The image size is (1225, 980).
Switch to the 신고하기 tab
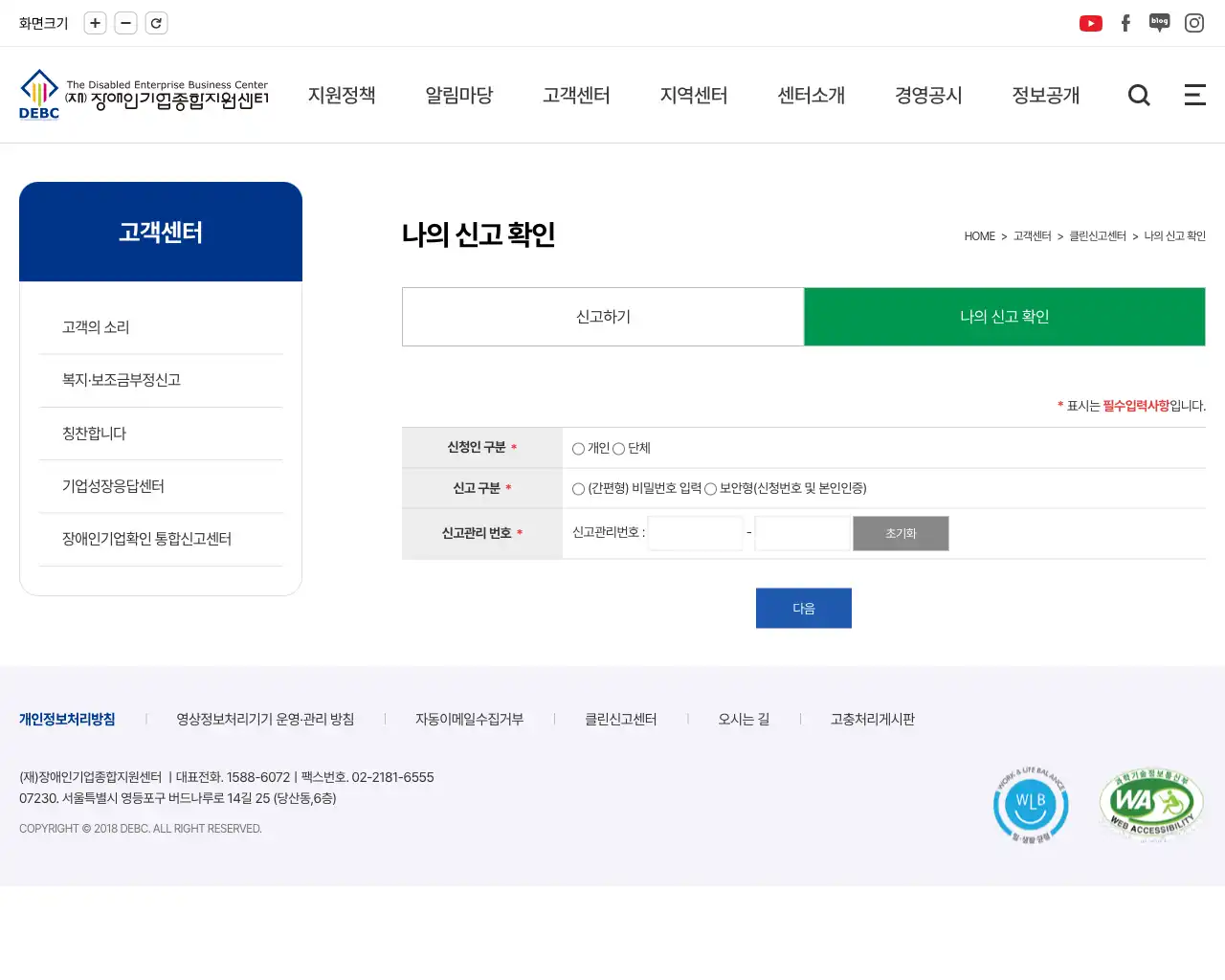point(603,317)
